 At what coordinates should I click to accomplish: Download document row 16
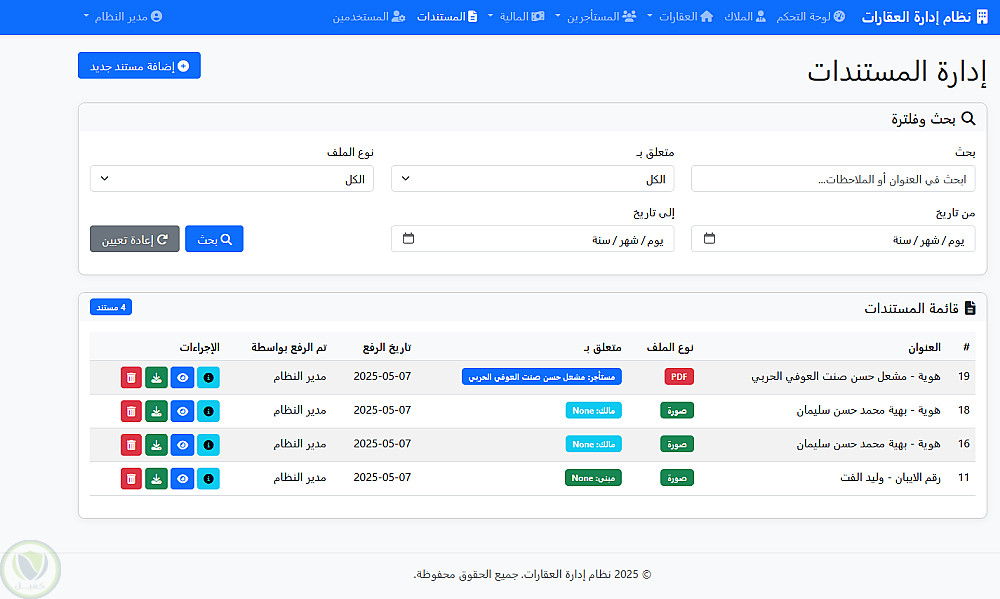pos(156,445)
